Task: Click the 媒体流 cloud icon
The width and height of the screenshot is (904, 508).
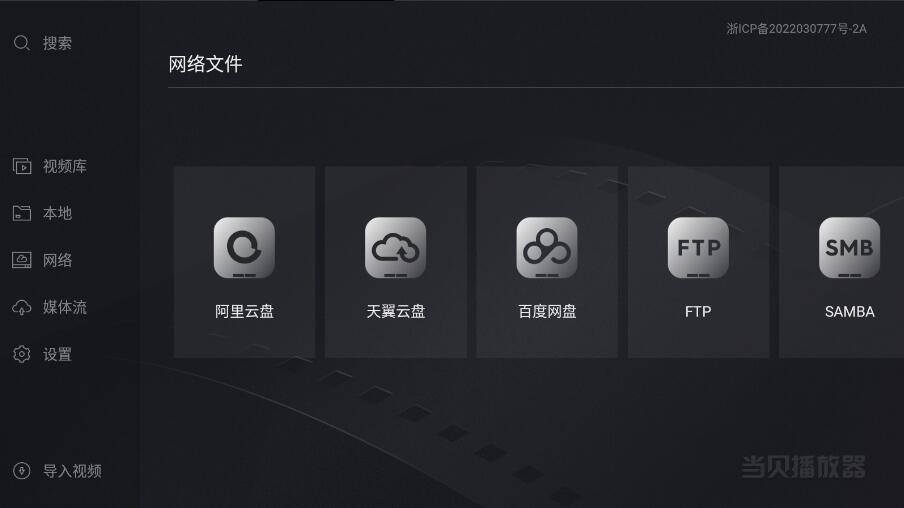Action: [x=22, y=307]
